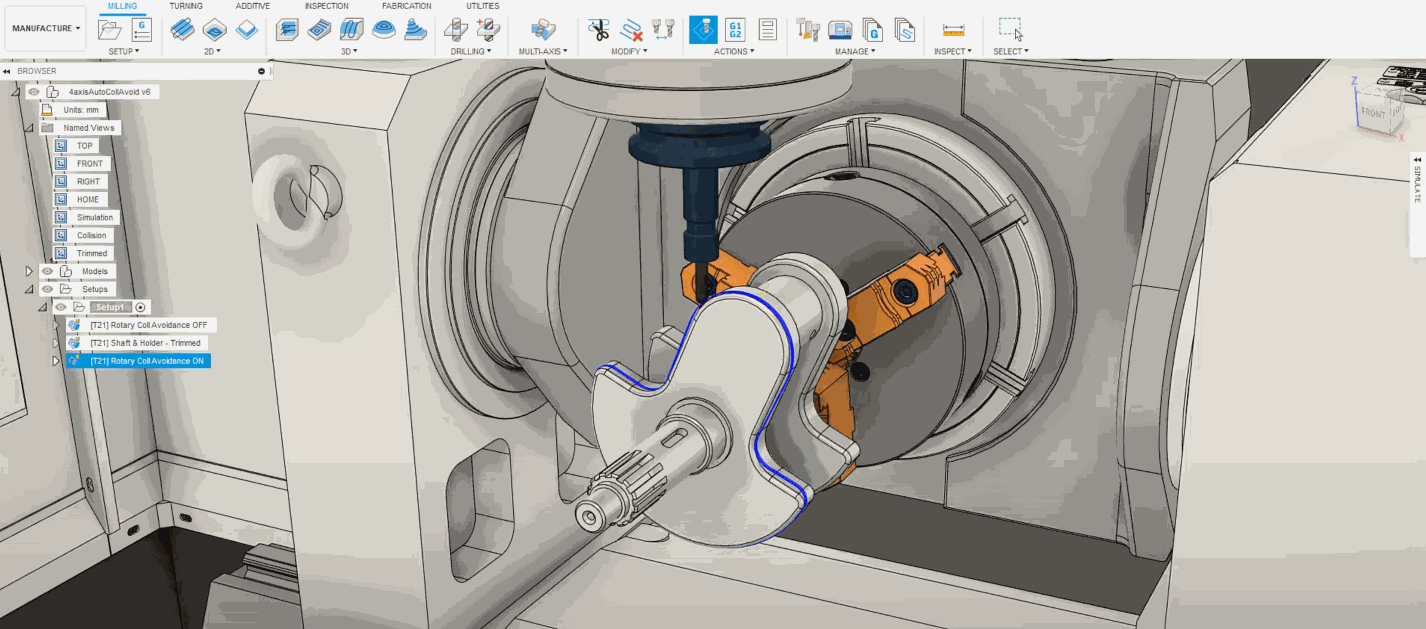Open the Tool Library icon
Viewport: 1426px width, 629px height.
click(x=807, y=30)
